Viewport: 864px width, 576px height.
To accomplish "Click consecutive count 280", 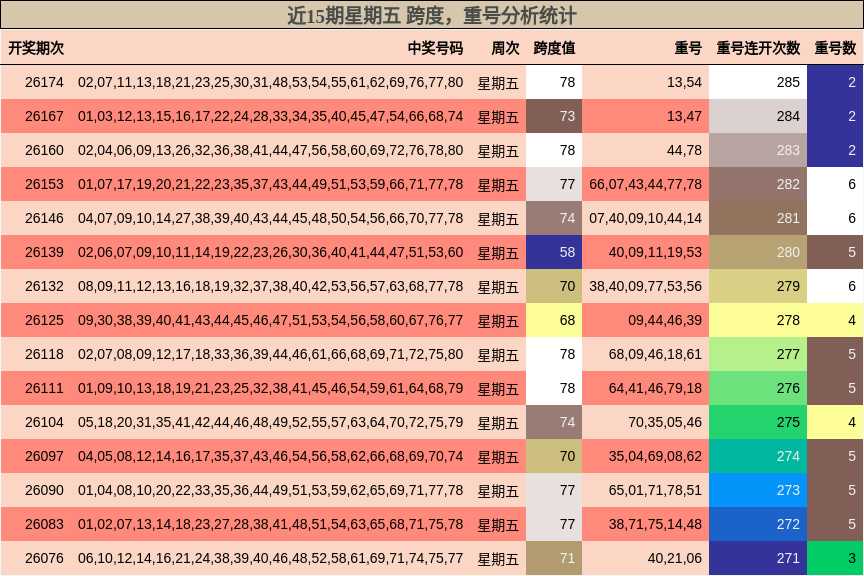I will (758, 252).
